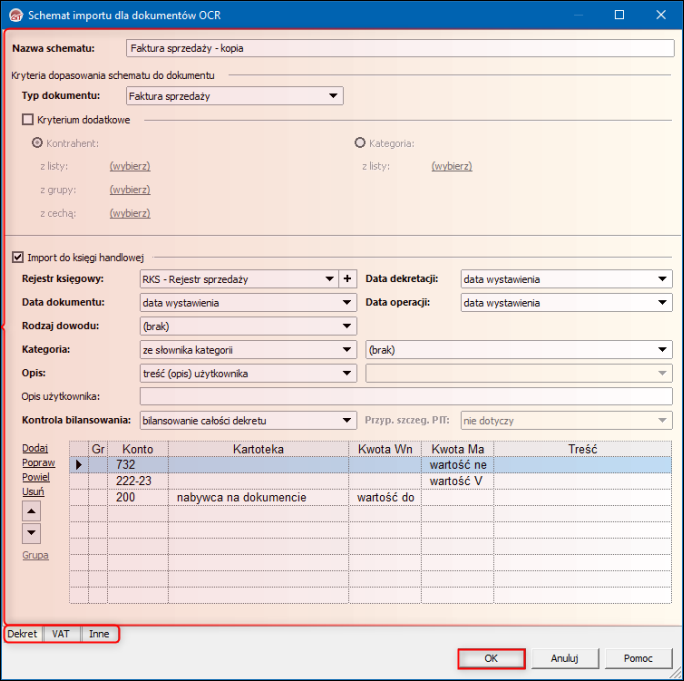Screen dimensions: 684x681
Task: Select the Kategoria radio button
Action: tap(360, 143)
